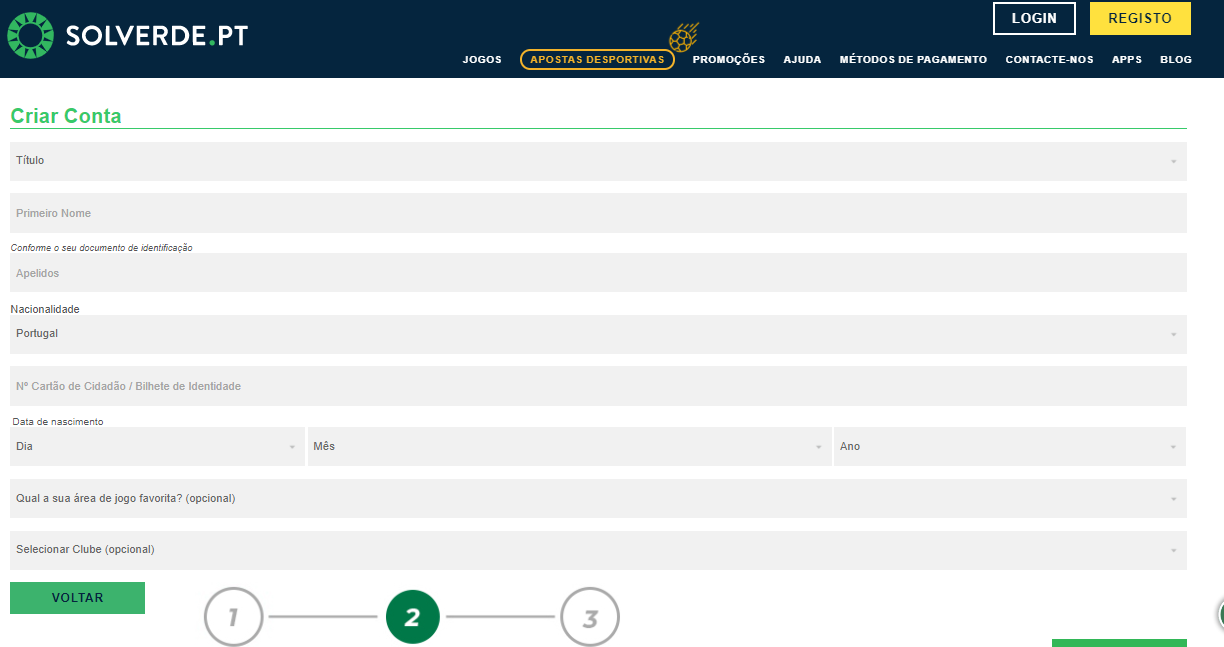Navigate to Apostas Desportivas

[x=597, y=60]
